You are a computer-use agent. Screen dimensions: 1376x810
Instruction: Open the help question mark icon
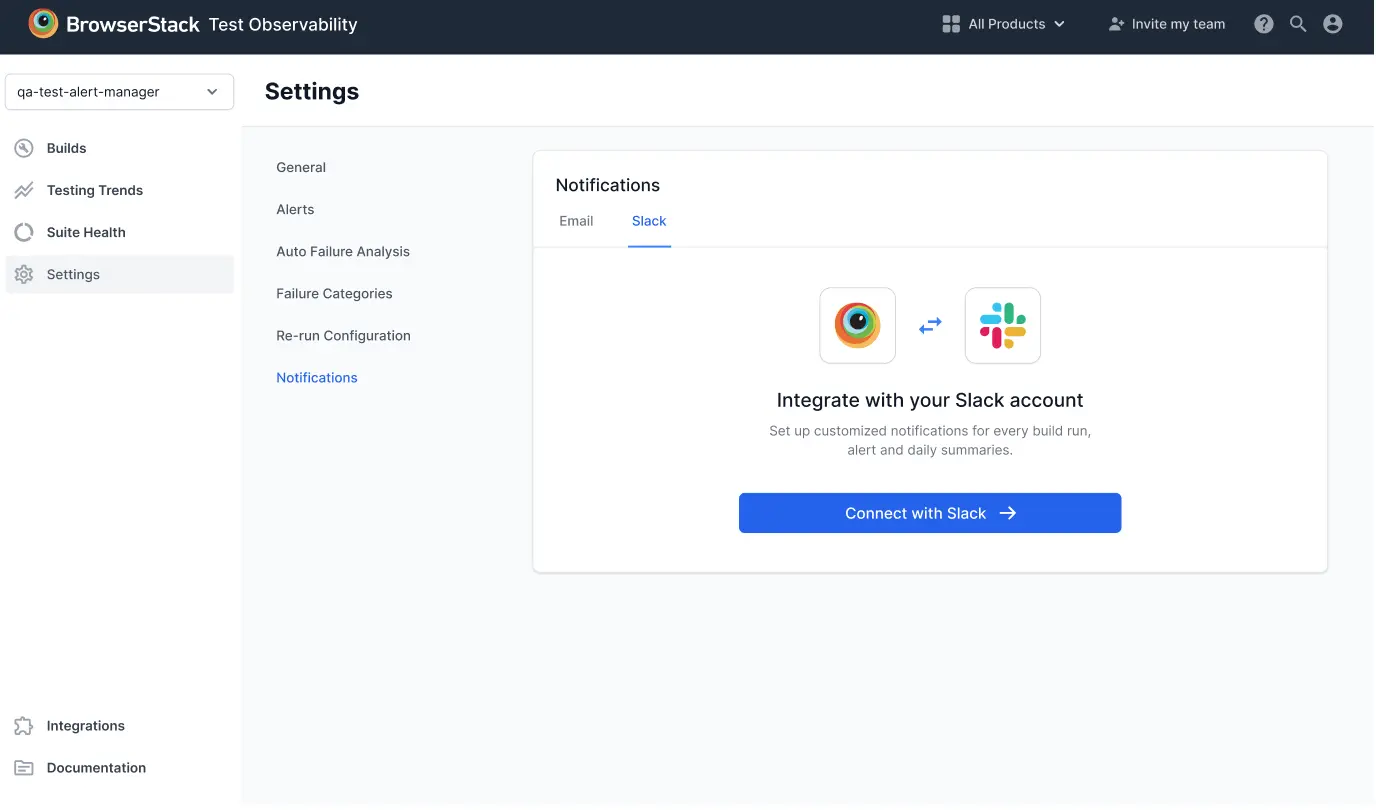(1264, 24)
